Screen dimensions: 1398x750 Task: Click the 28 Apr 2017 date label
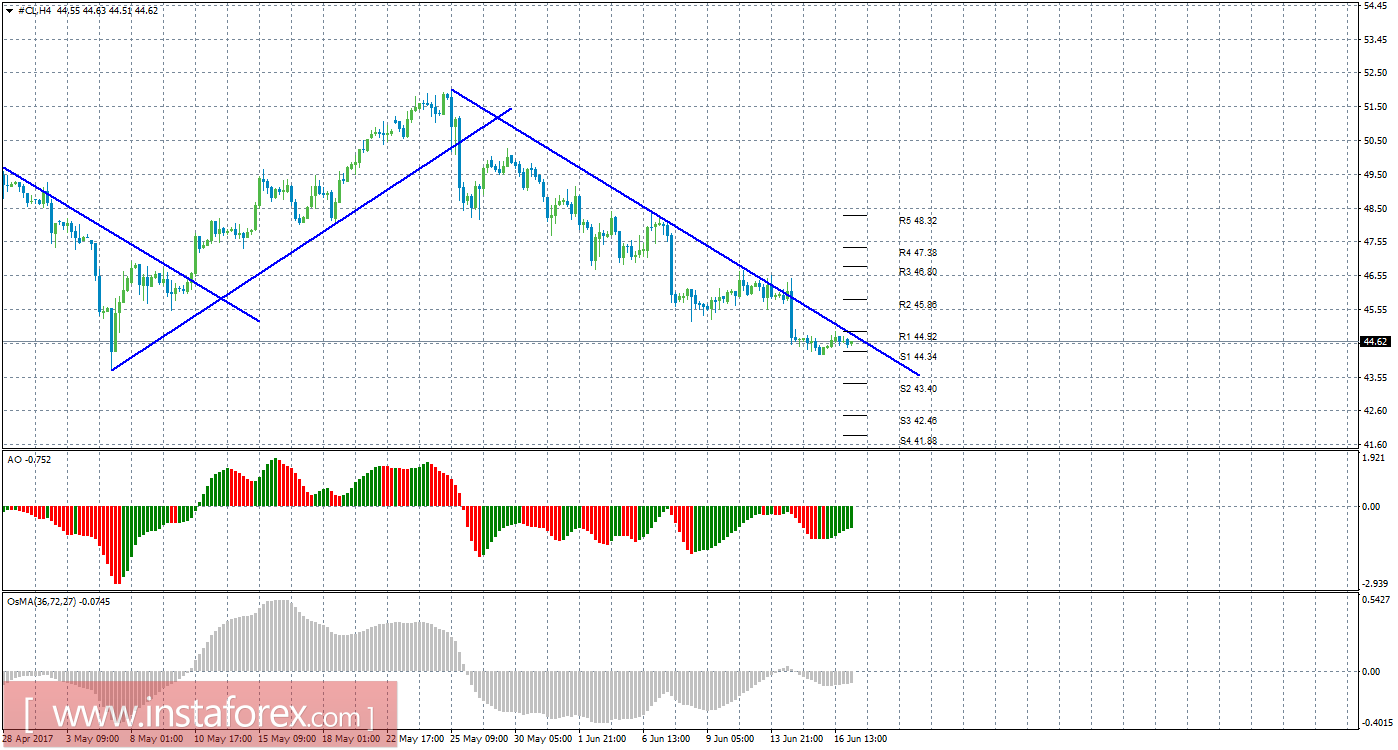[x=28, y=740]
